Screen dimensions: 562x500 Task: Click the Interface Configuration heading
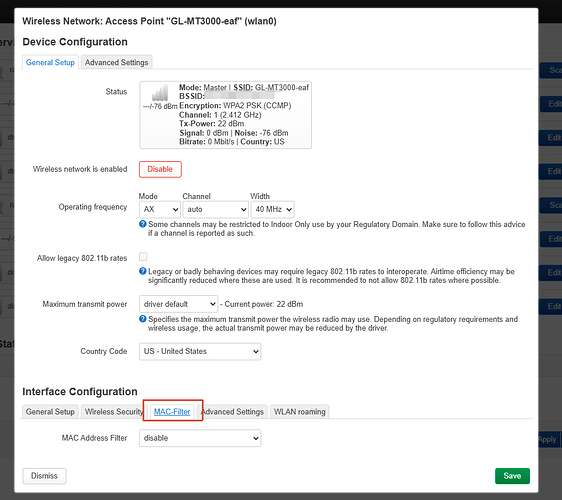tap(80, 391)
